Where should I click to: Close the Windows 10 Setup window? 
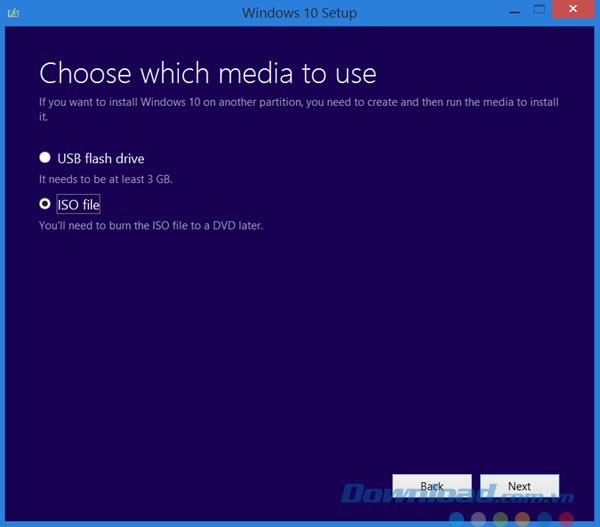point(573,9)
